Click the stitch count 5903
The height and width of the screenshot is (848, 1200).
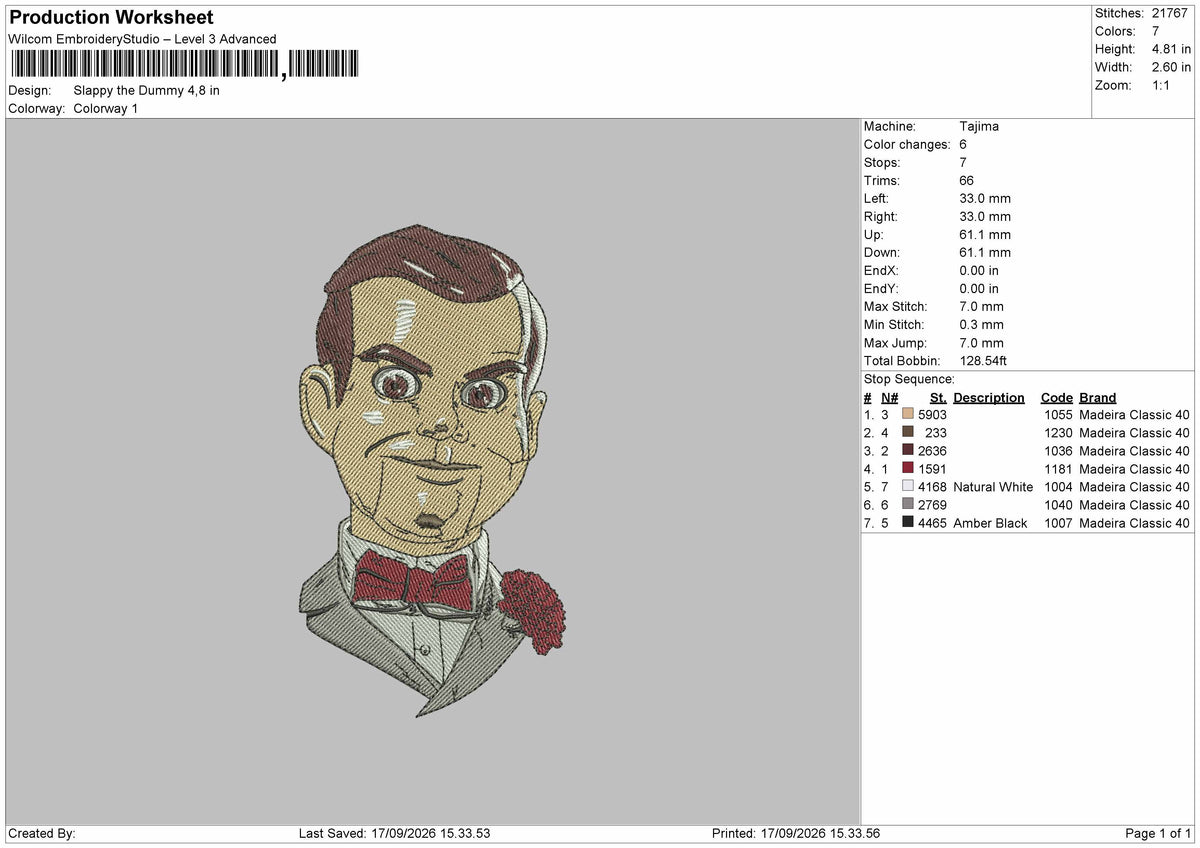(932, 414)
